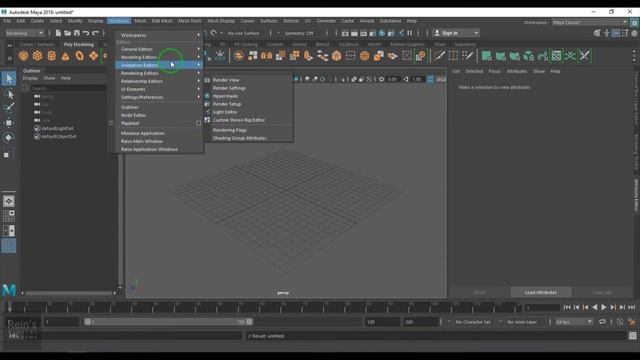This screenshot has width=640, height=360.
Task: Create a polygon cylinder from the shelf
Action: [x=51, y=56]
